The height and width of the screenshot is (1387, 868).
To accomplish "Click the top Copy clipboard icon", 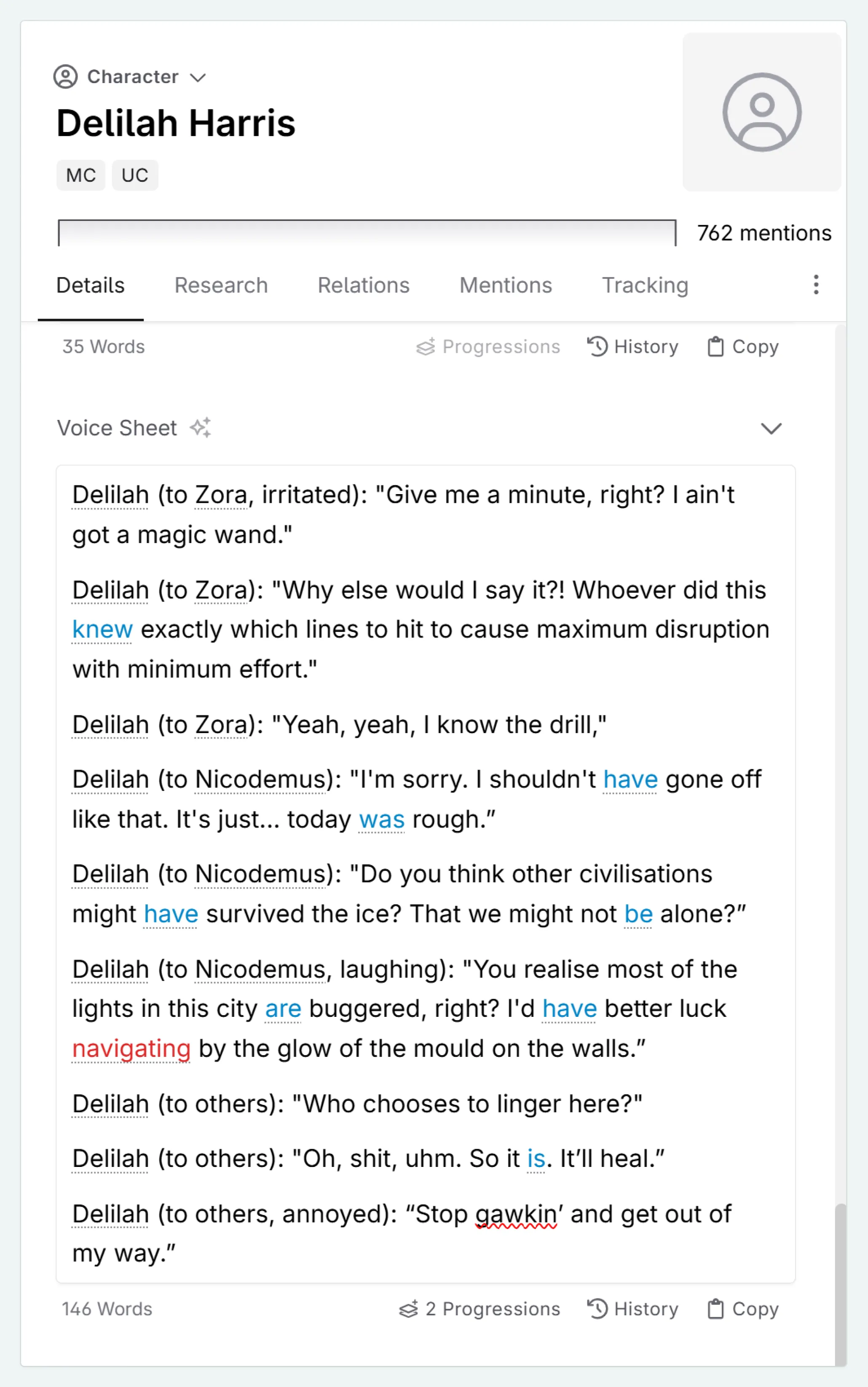I will 715,347.
